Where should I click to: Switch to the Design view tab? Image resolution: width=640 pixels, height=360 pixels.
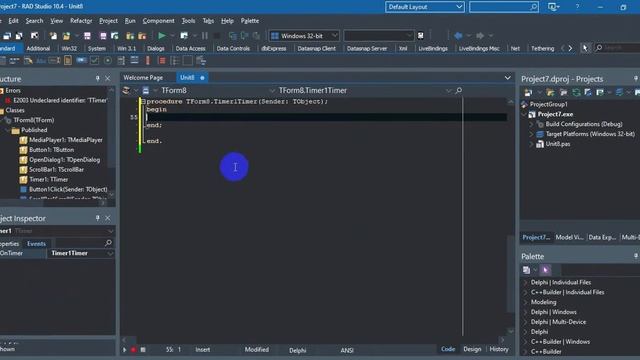click(x=472, y=349)
